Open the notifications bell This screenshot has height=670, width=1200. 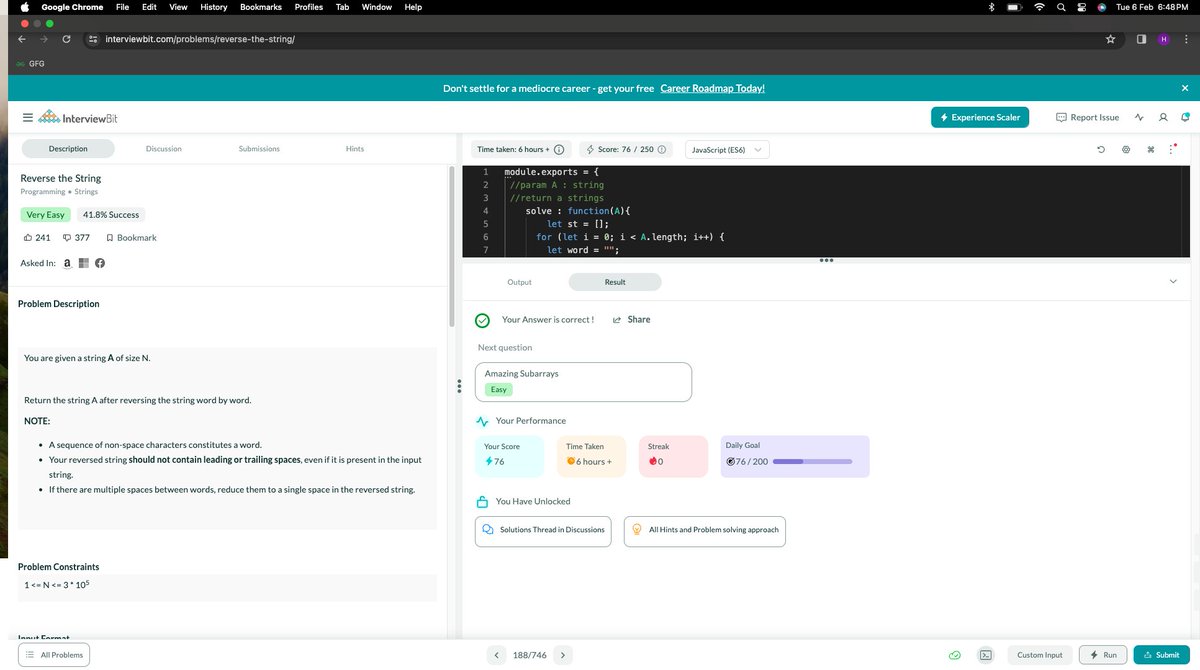click(x=1184, y=117)
